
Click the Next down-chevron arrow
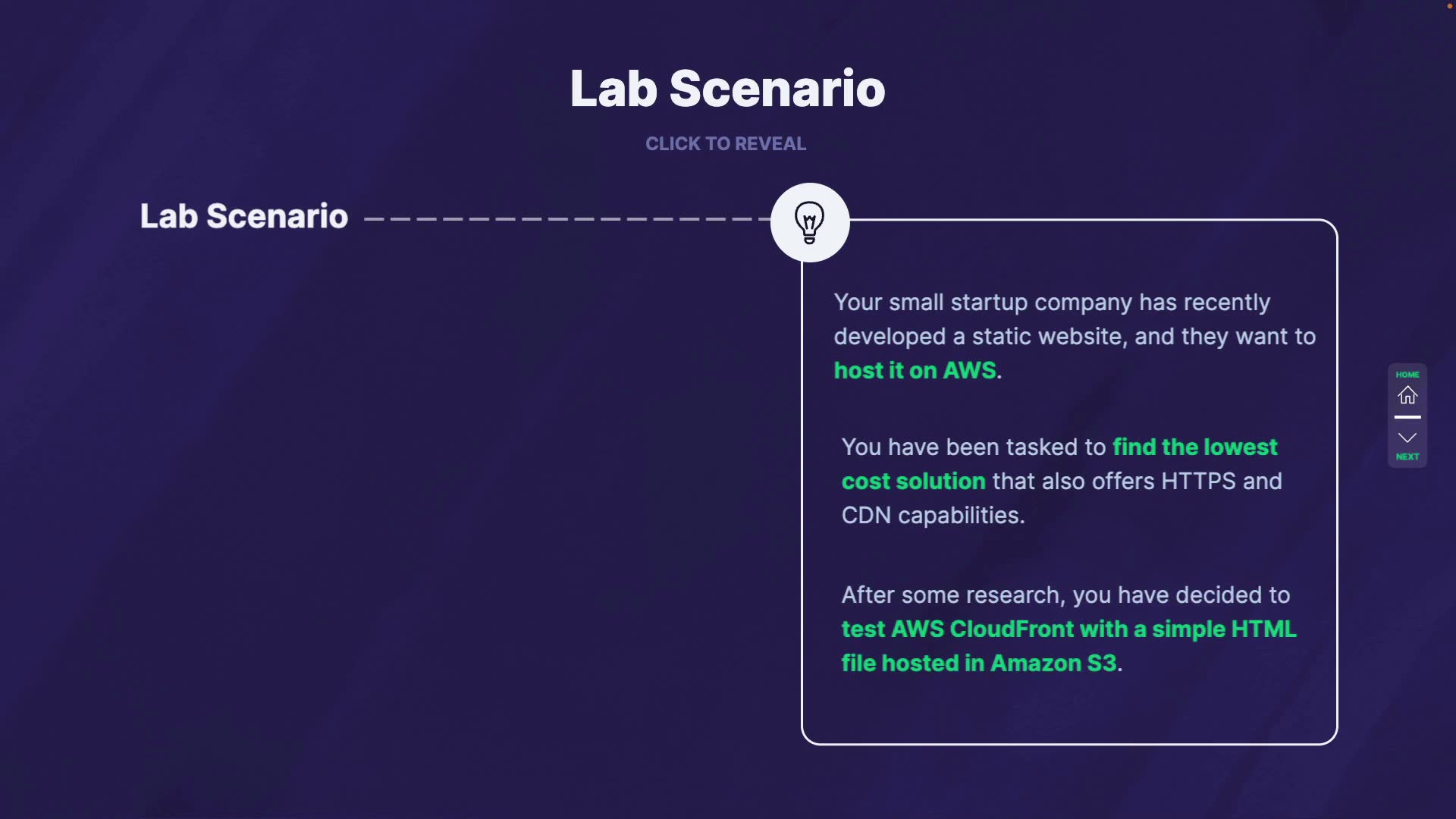tap(1407, 438)
